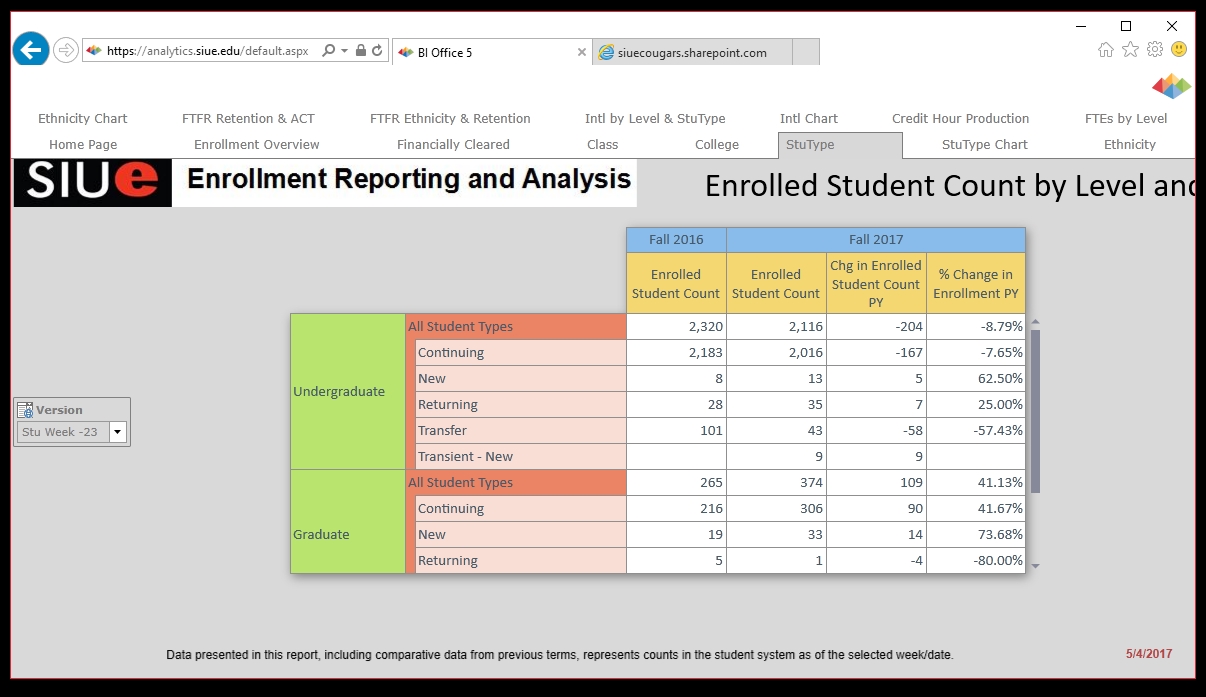Click the search magnifier in address bar
Screen dimensions: 1206x697
pyautogui.click(x=329, y=51)
